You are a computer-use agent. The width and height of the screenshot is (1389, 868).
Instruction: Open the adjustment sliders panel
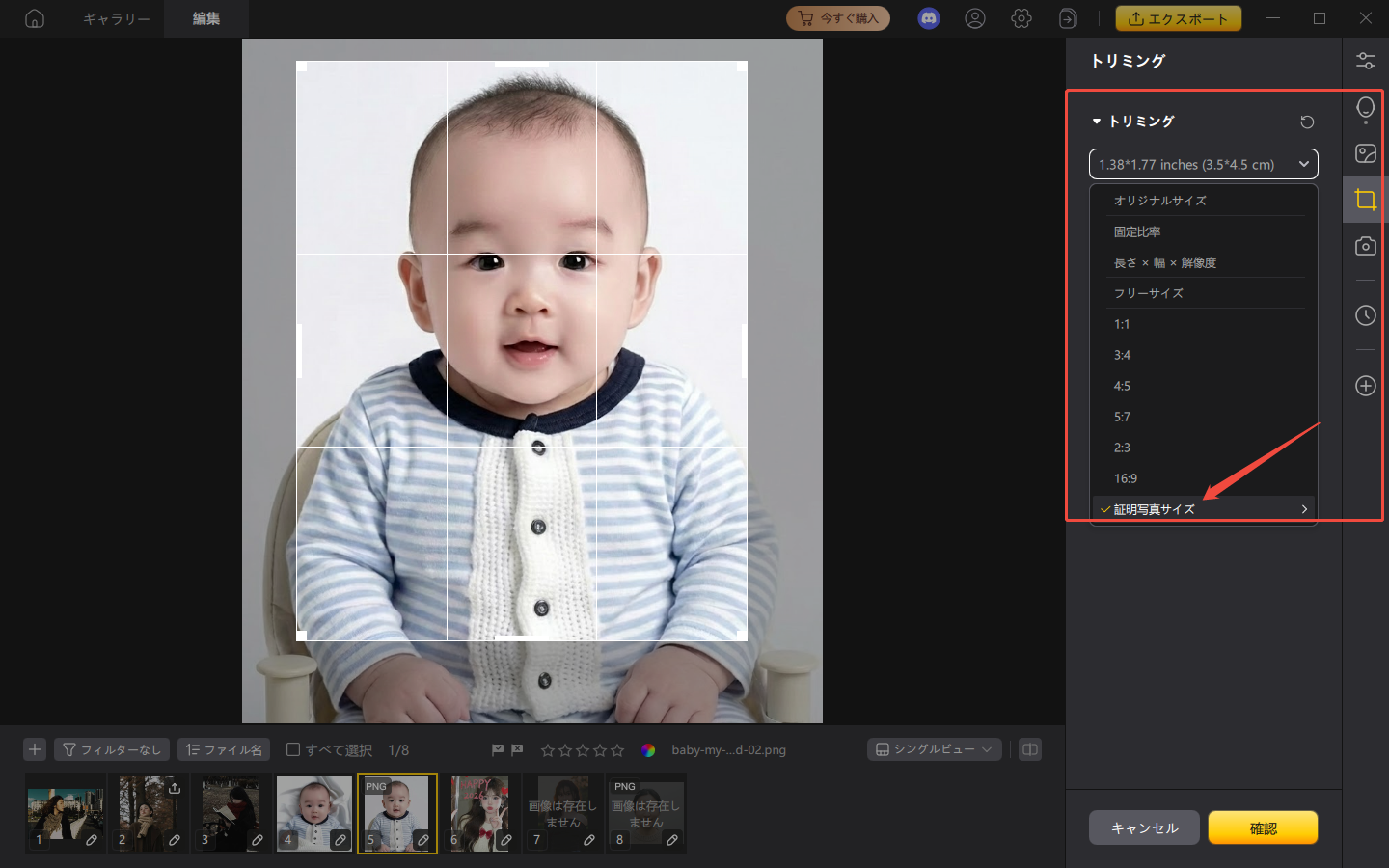(x=1365, y=60)
